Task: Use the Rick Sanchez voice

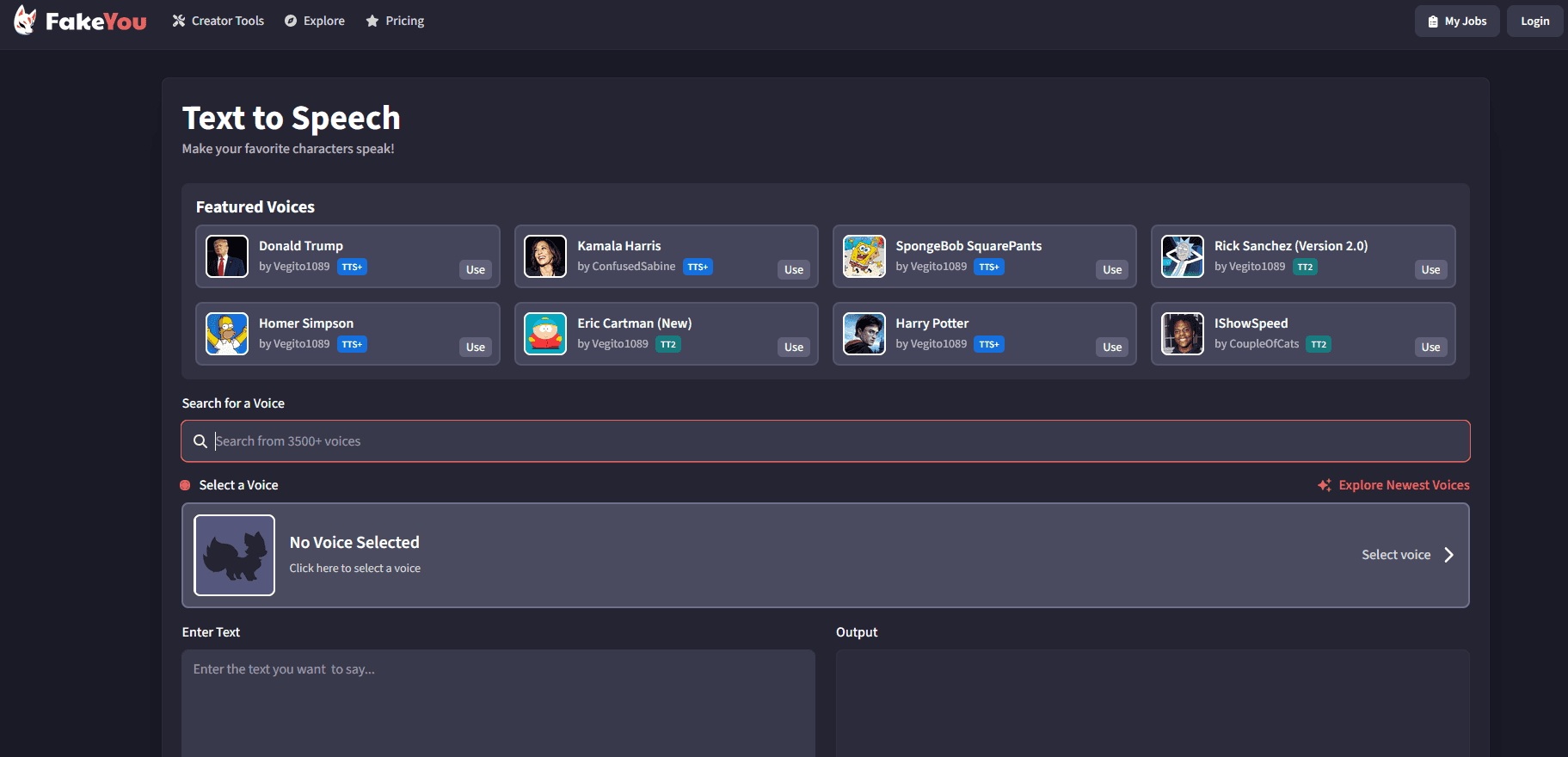Action: point(1430,269)
